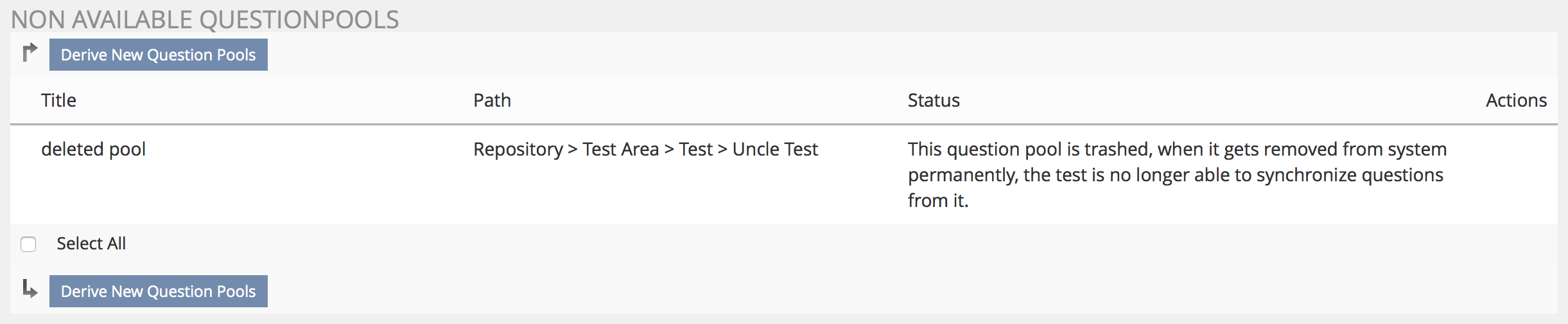Select the deleted pool row title
The width and height of the screenshot is (1568, 324).
click(x=93, y=149)
